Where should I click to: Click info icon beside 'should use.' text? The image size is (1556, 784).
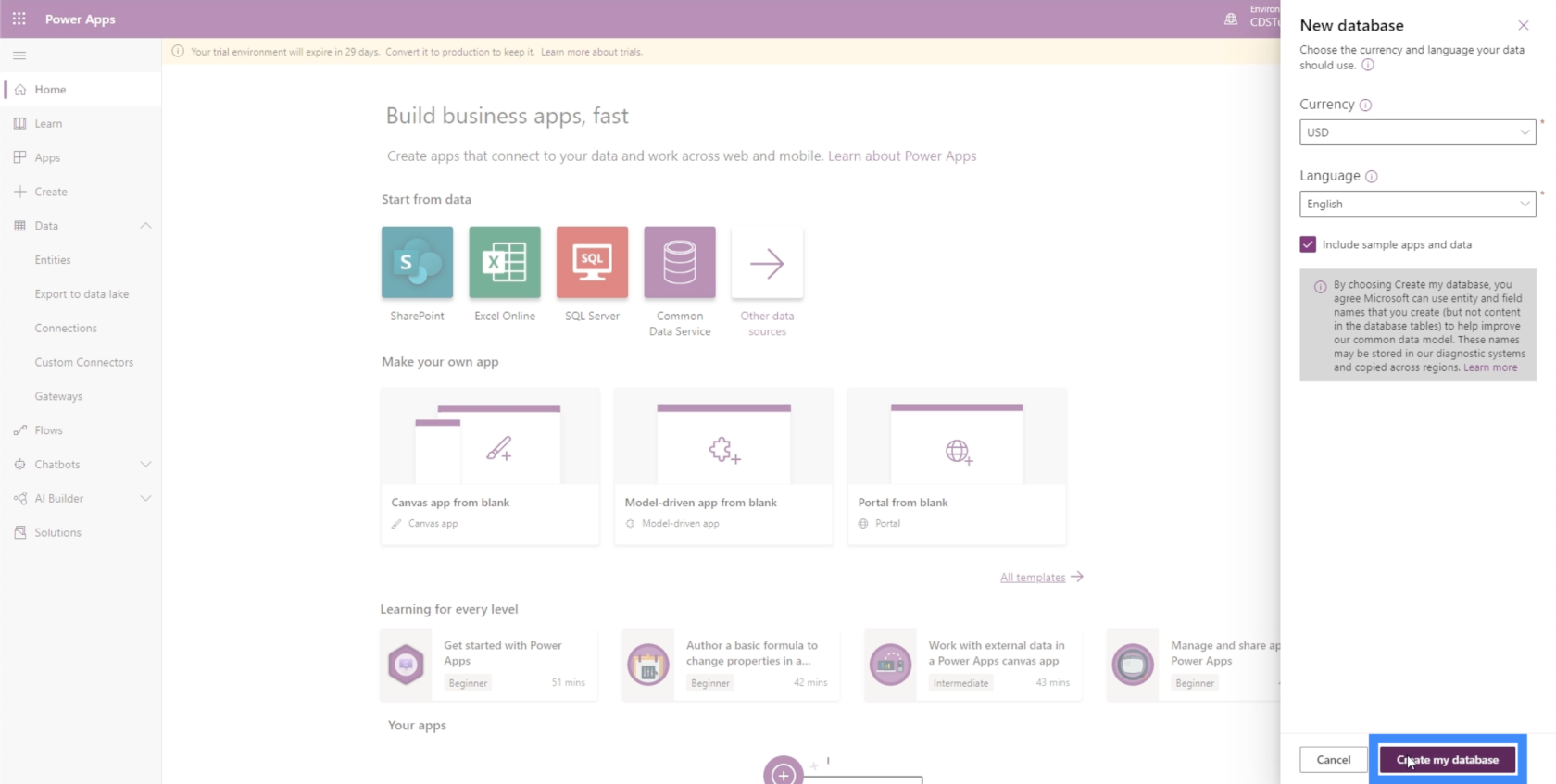point(1368,65)
